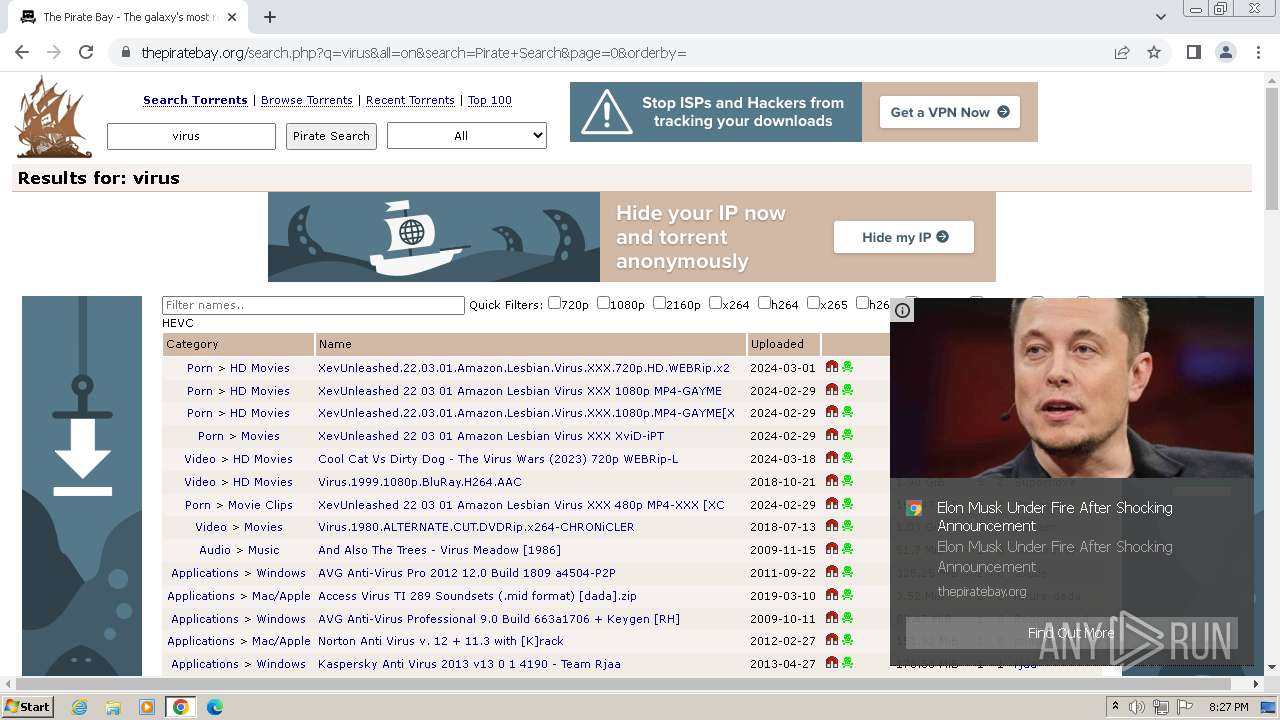Click the Pirate Bay ship logo
Image resolution: width=1280 pixels, height=720 pixels.
(53, 118)
